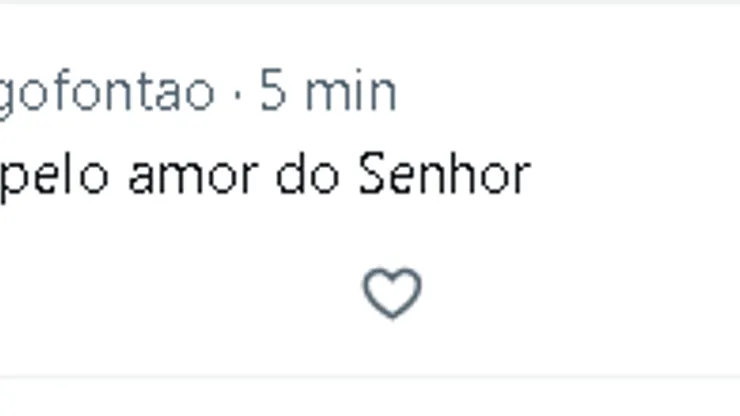740x416 pixels.
Task: Like the tweet with the heart icon
Action: [x=392, y=294]
